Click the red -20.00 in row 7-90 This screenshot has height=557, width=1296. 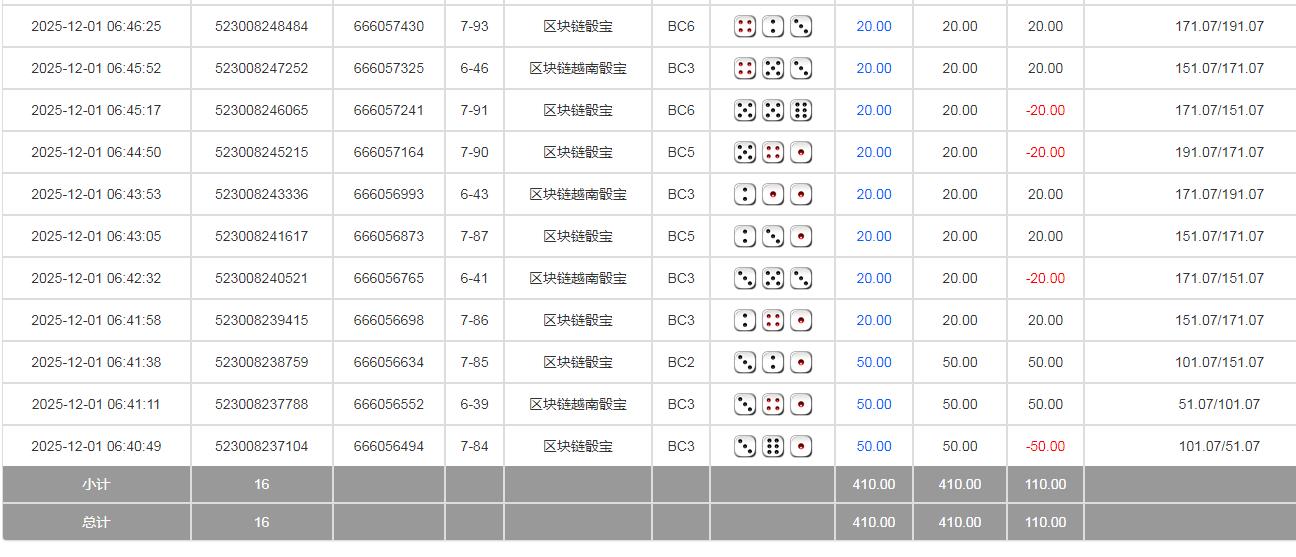coord(1045,153)
